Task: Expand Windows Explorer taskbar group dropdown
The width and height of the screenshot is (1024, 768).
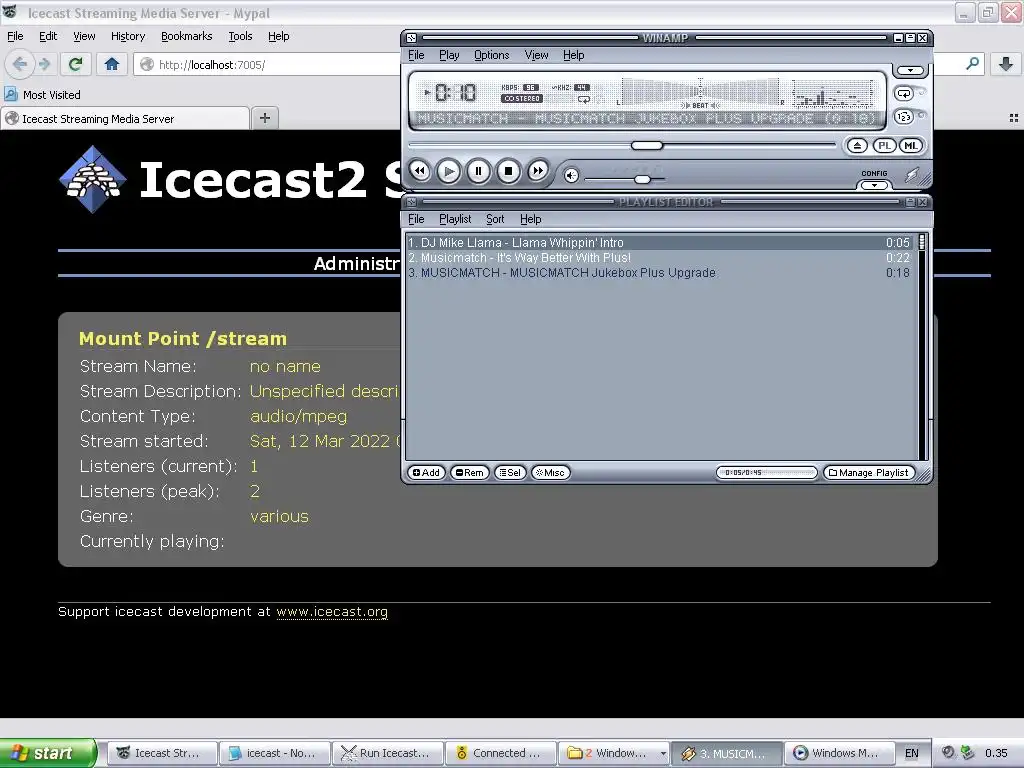Action: click(664, 753)
